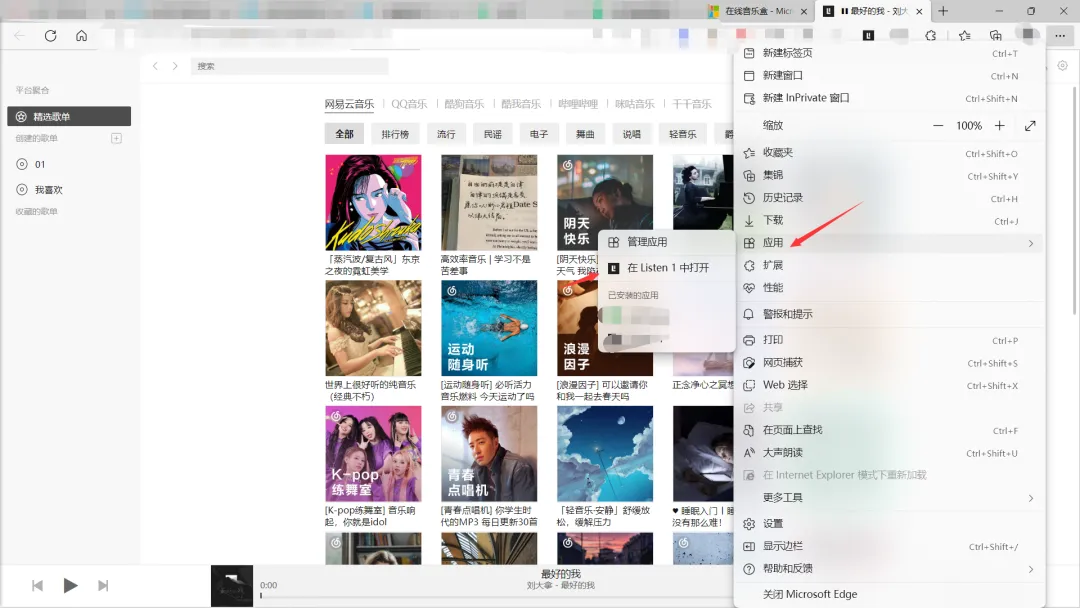The height and width of the screenshot is (608, 1080).
Task: Filter playlists by 流行
Action: (446, 134)
